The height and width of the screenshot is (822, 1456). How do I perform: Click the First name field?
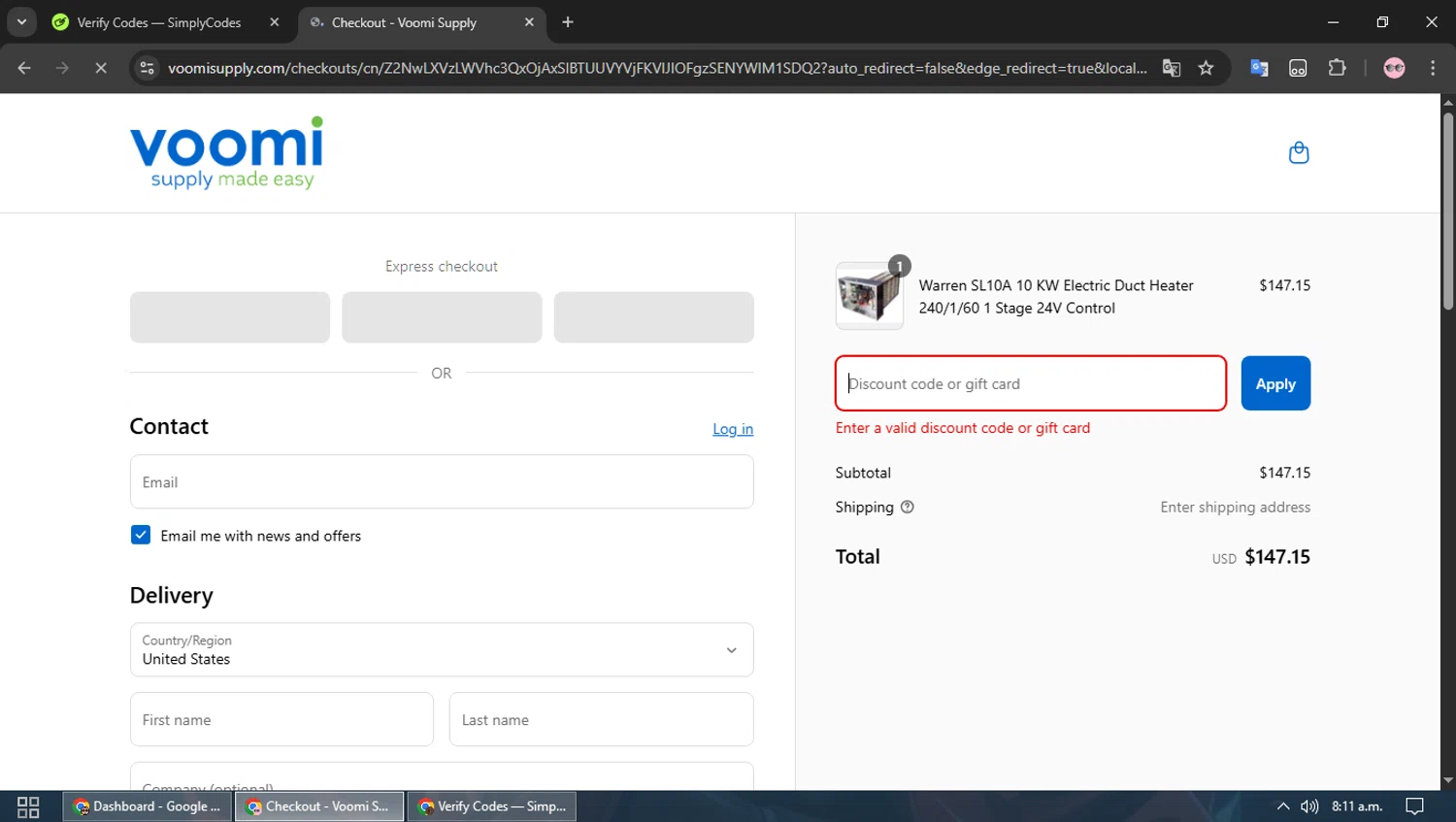[281, 719]
